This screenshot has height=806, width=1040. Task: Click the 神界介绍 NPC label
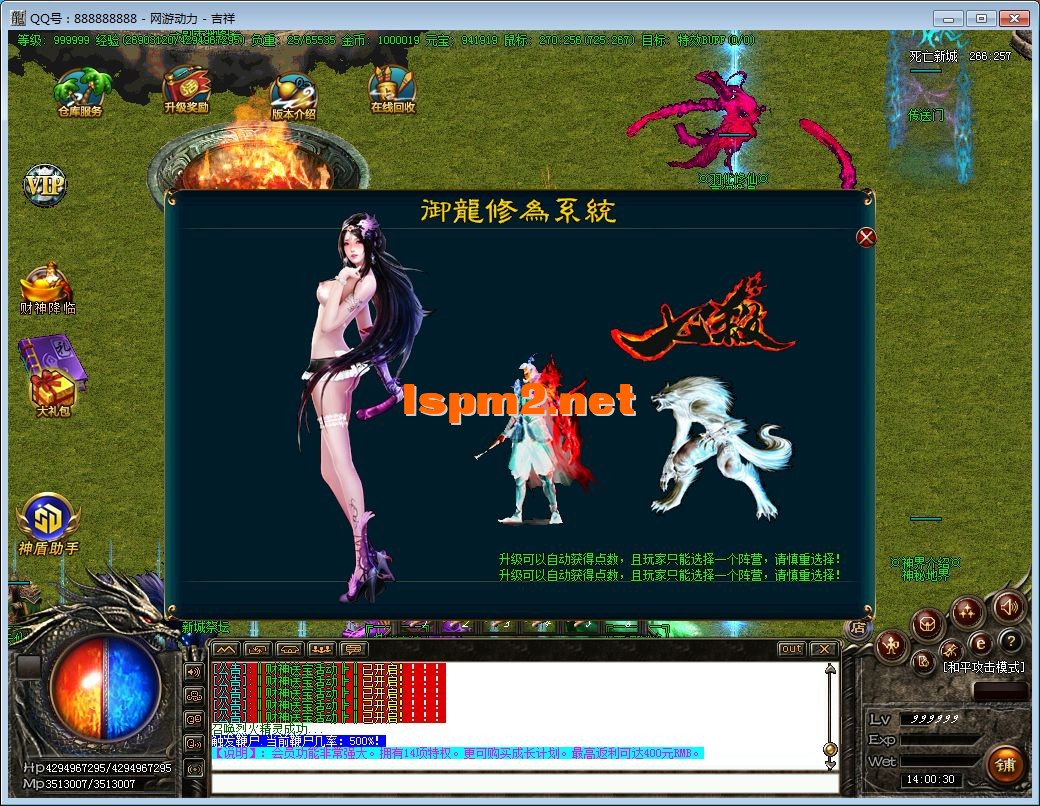(x=925, y=562)
